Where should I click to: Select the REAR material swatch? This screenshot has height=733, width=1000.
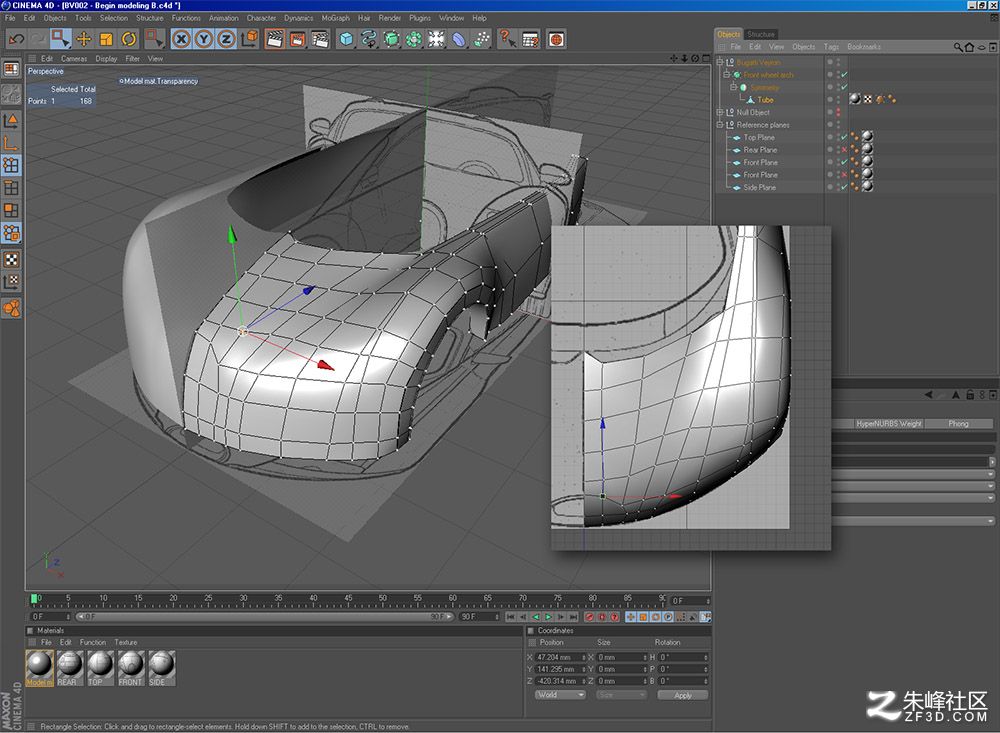tap(70, 668)
